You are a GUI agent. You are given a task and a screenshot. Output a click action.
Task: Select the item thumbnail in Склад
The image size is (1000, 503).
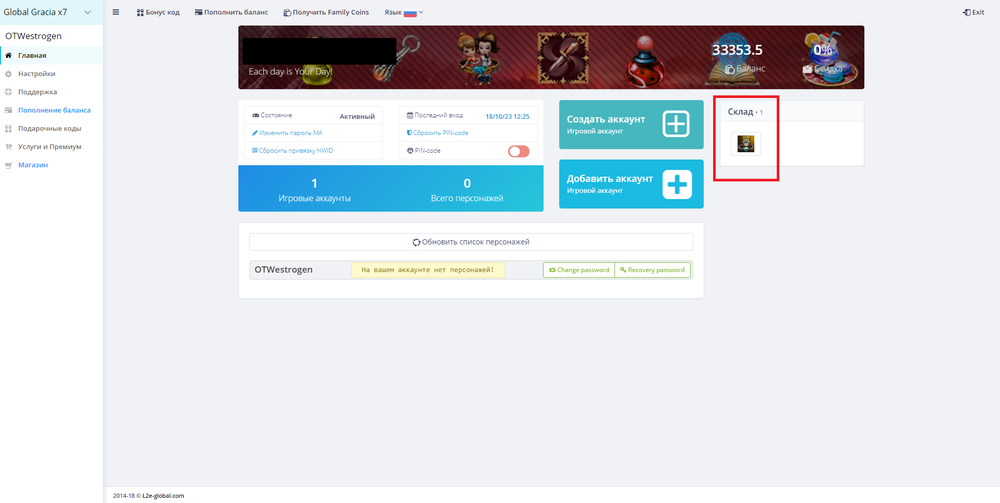[745, 144]
